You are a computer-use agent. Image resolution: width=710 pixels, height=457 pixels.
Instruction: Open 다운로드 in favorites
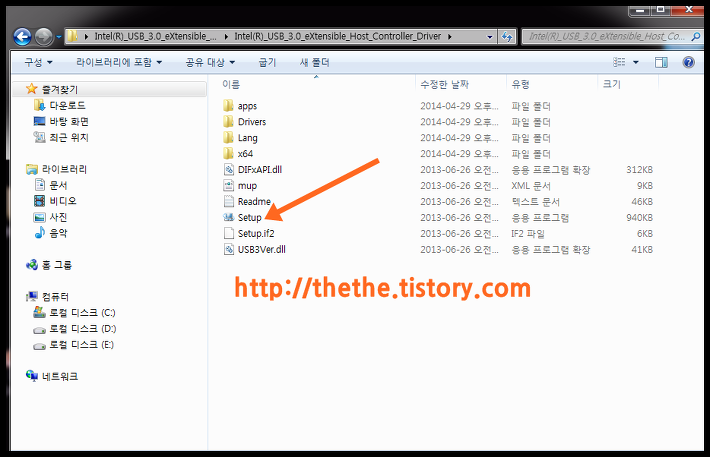click(x=67, y=106)
